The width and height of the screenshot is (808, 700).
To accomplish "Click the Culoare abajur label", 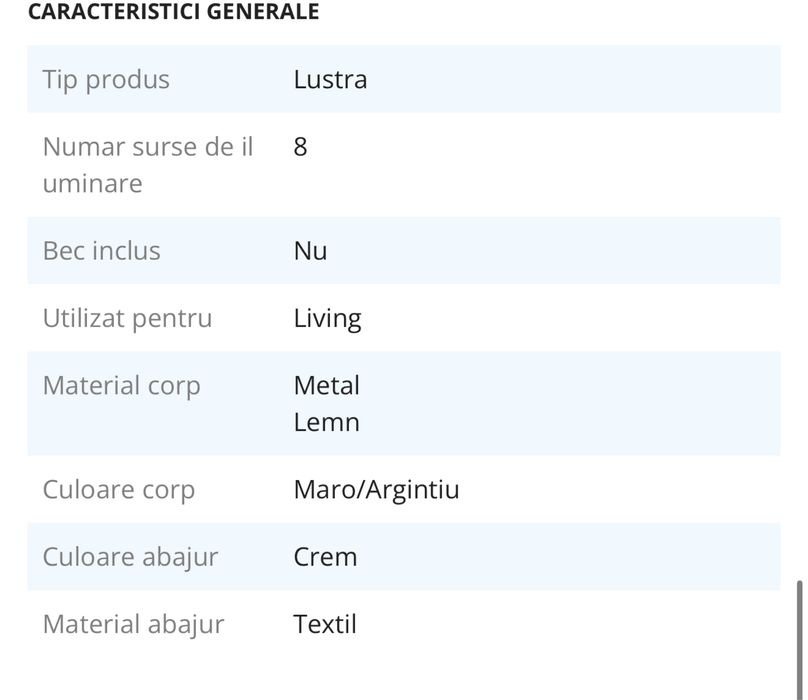I will coord(130,557).
